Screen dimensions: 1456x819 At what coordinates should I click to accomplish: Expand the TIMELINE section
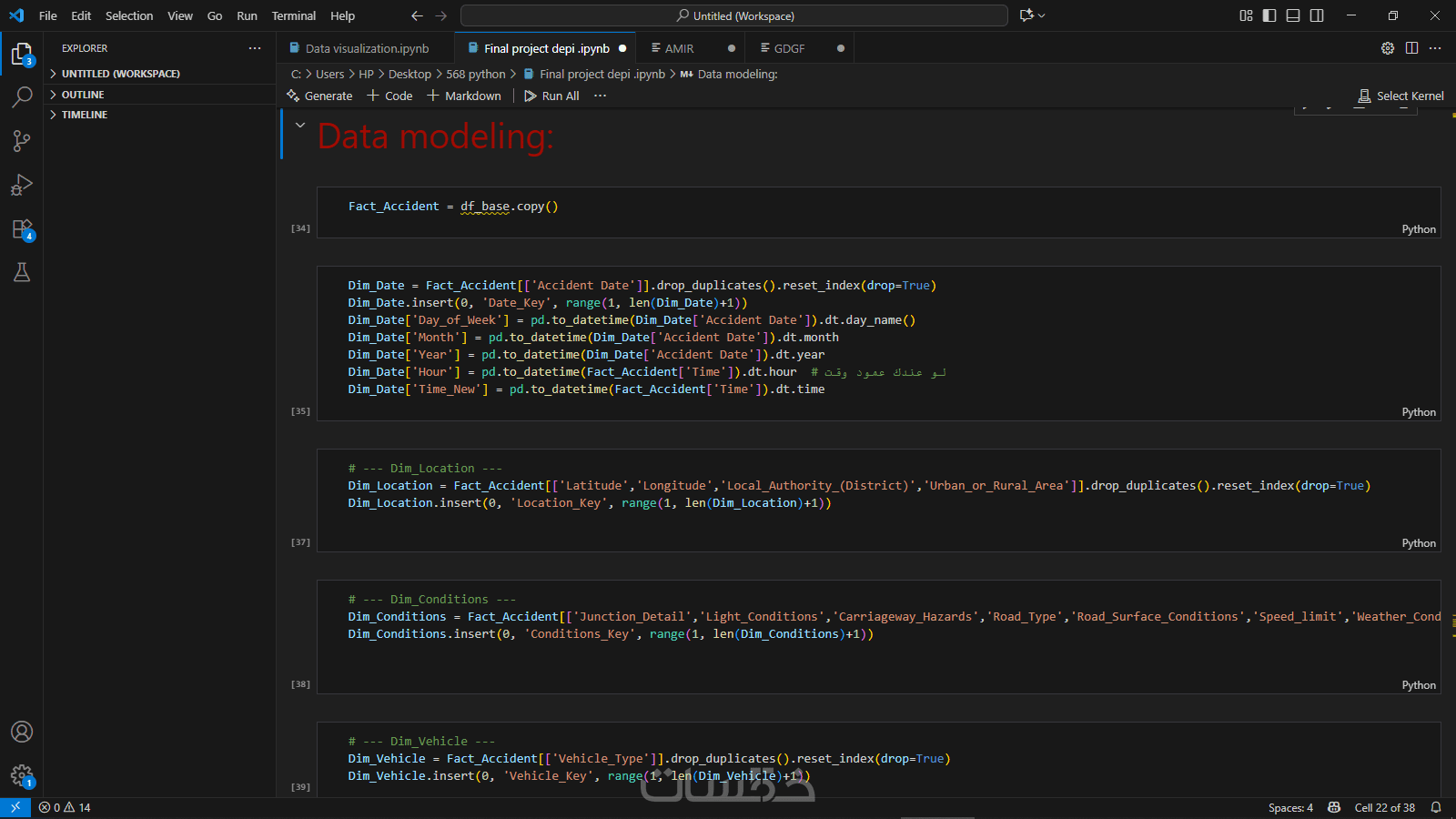click(85, 115)
